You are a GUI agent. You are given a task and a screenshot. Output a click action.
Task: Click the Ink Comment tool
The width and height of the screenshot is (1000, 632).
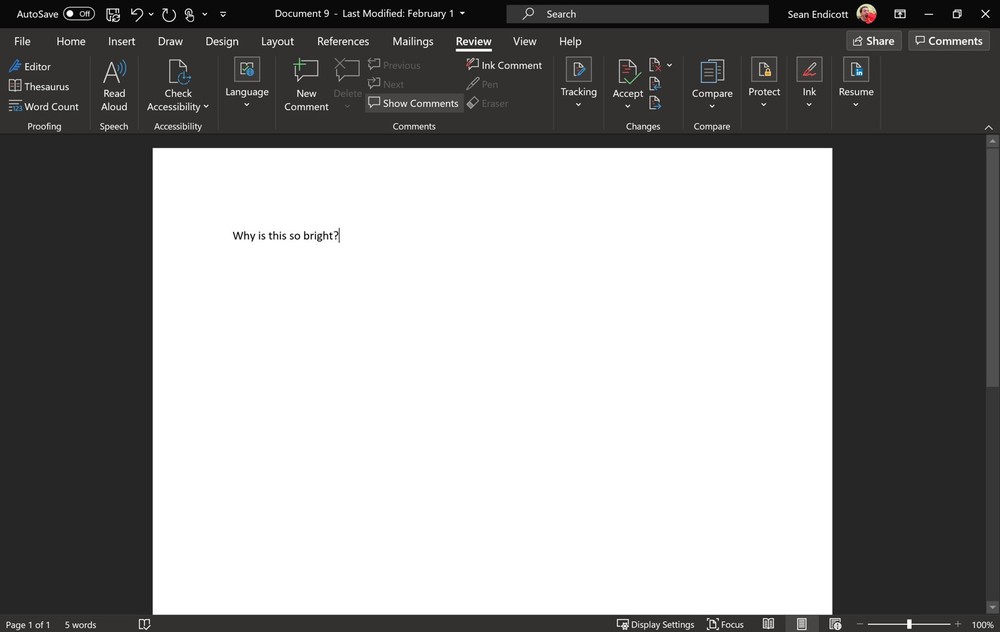[504, 65]
